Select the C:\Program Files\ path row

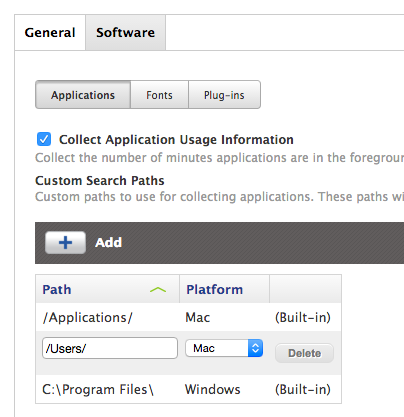(188, 389)
